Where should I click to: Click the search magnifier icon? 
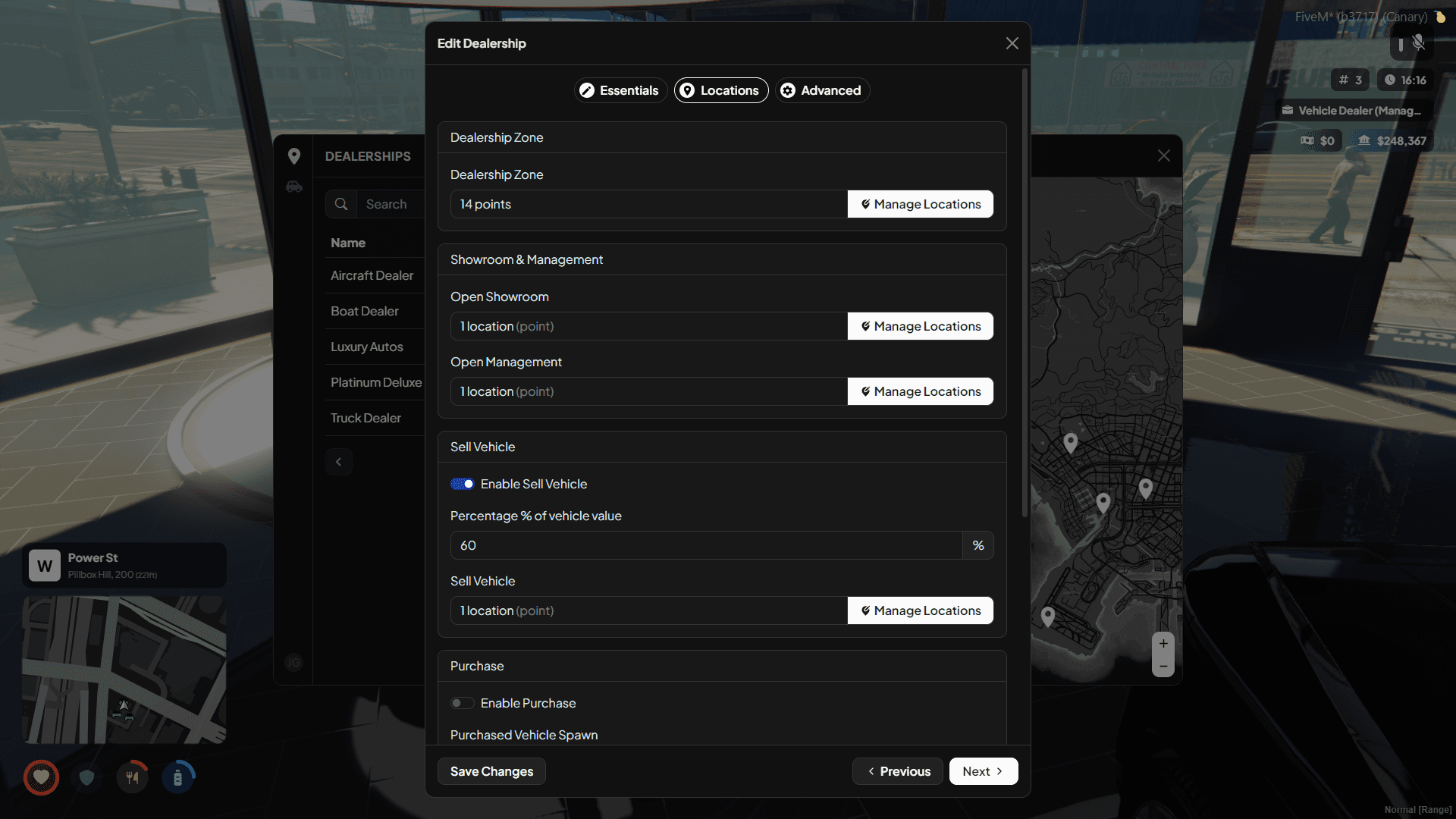(x=341, y=204)
